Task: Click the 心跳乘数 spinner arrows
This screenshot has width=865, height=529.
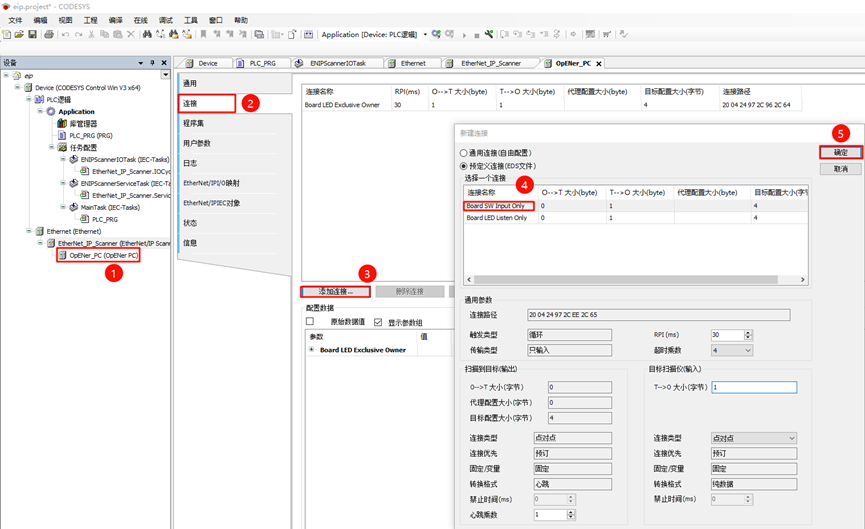Action: pyautogui.click(x=571, y=515)
